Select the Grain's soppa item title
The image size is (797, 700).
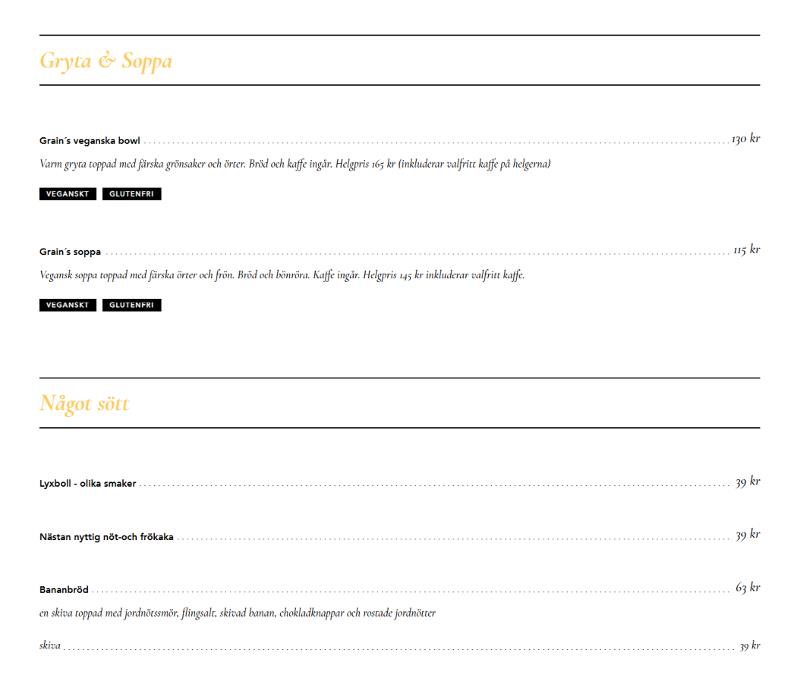[70, 252]
